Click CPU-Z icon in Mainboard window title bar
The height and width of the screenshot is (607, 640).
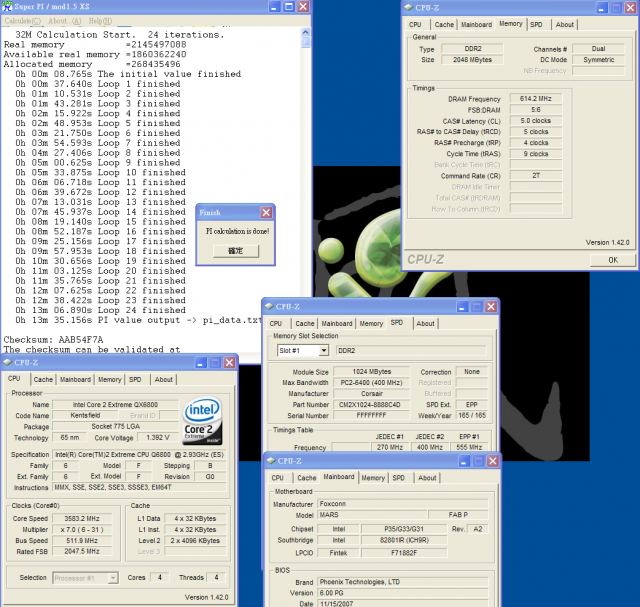[271, 460]
